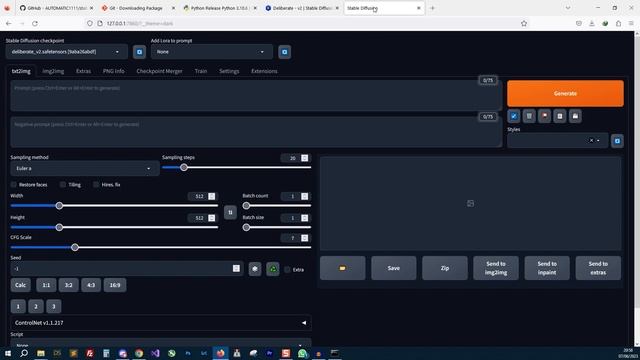
Task: Open the Add Lora to prompt dropdown
Action: pyautogui.click(x=211, y=52)
